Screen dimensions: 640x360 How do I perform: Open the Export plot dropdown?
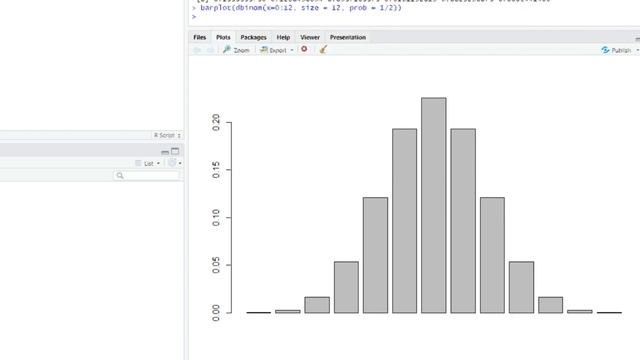277,50
